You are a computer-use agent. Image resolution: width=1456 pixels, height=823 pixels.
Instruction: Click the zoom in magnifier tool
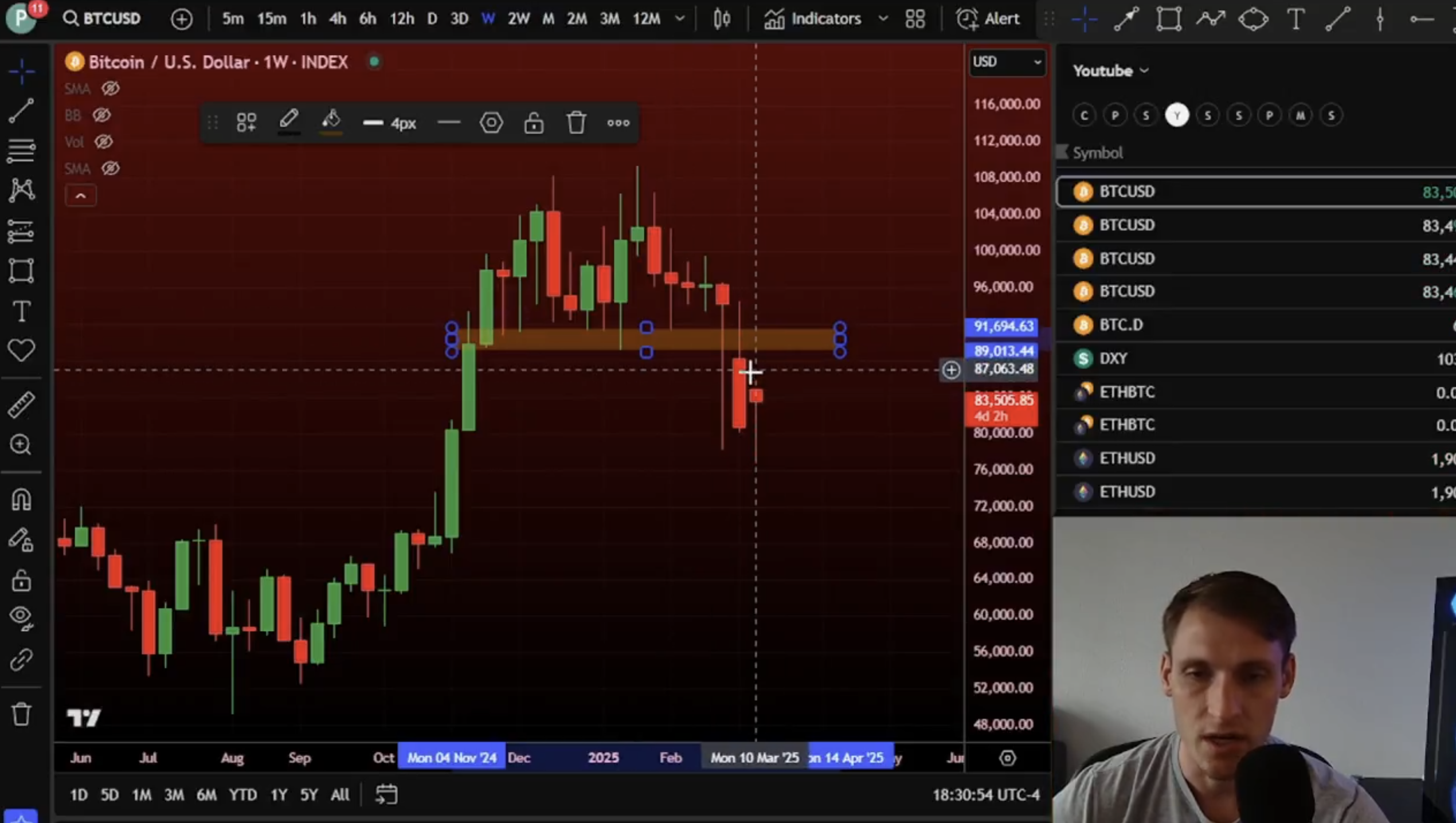click(21, 445)
